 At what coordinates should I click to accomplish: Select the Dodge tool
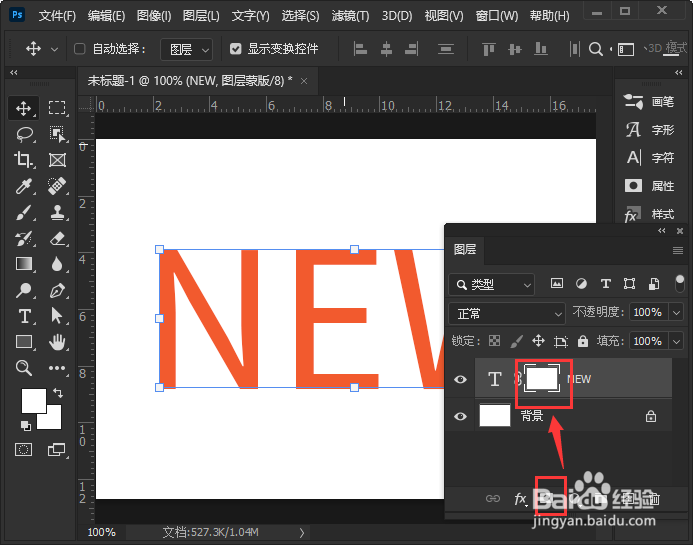[23, 290]
